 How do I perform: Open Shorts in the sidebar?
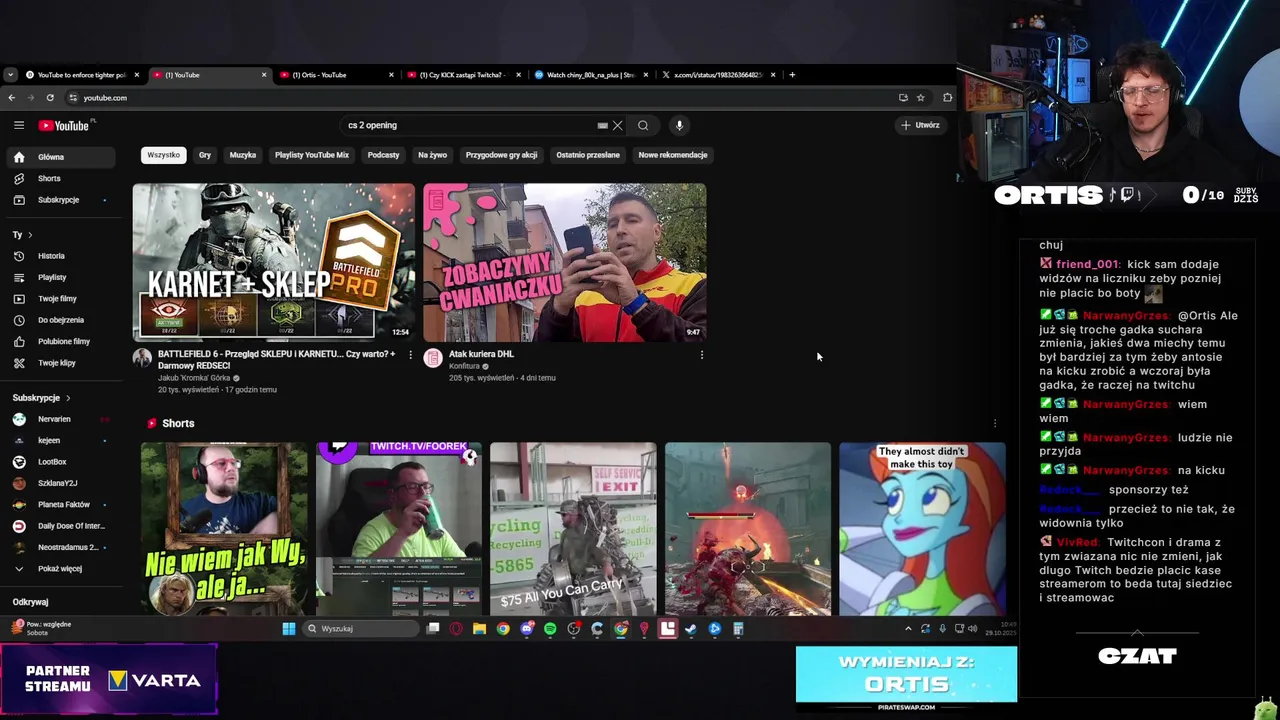pos(62,178)
